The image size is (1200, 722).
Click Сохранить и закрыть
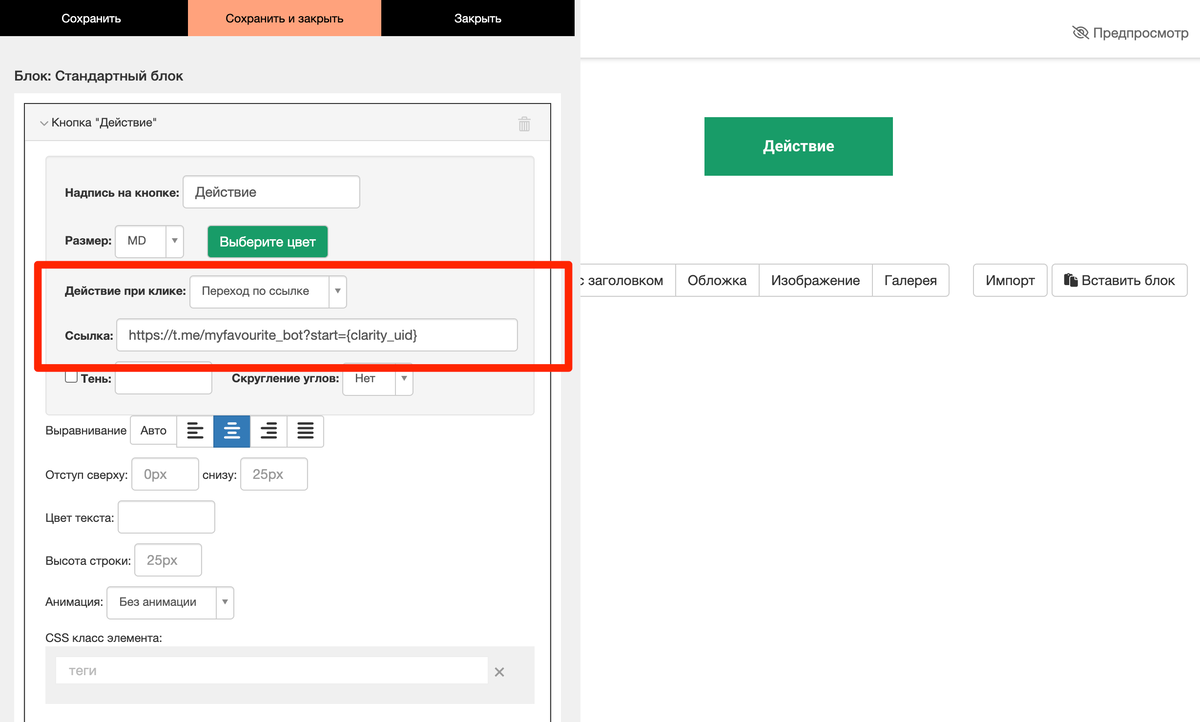(x=284, y=18)
